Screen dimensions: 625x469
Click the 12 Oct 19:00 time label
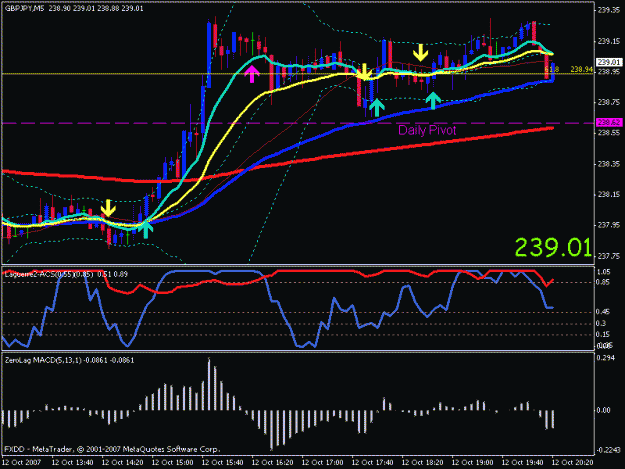tap(472, 462)
